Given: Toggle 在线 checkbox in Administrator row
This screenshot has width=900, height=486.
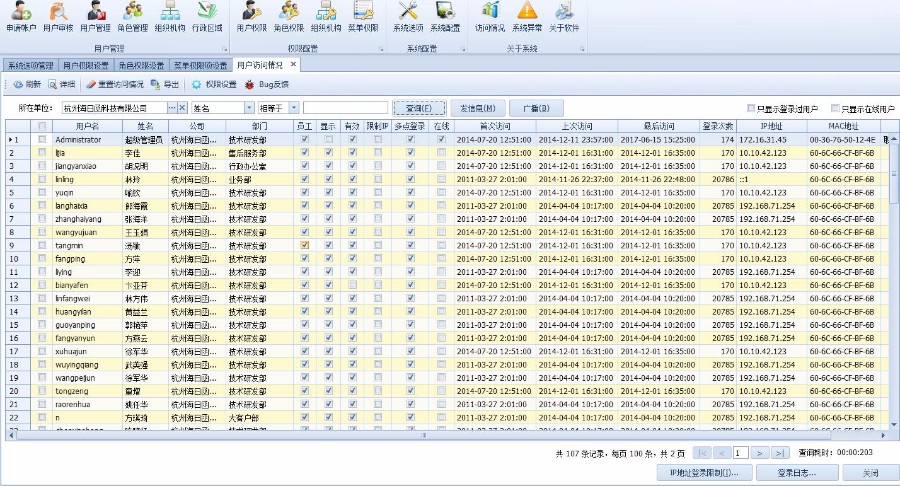Looking at the screenshot, I should click(441, 139).
